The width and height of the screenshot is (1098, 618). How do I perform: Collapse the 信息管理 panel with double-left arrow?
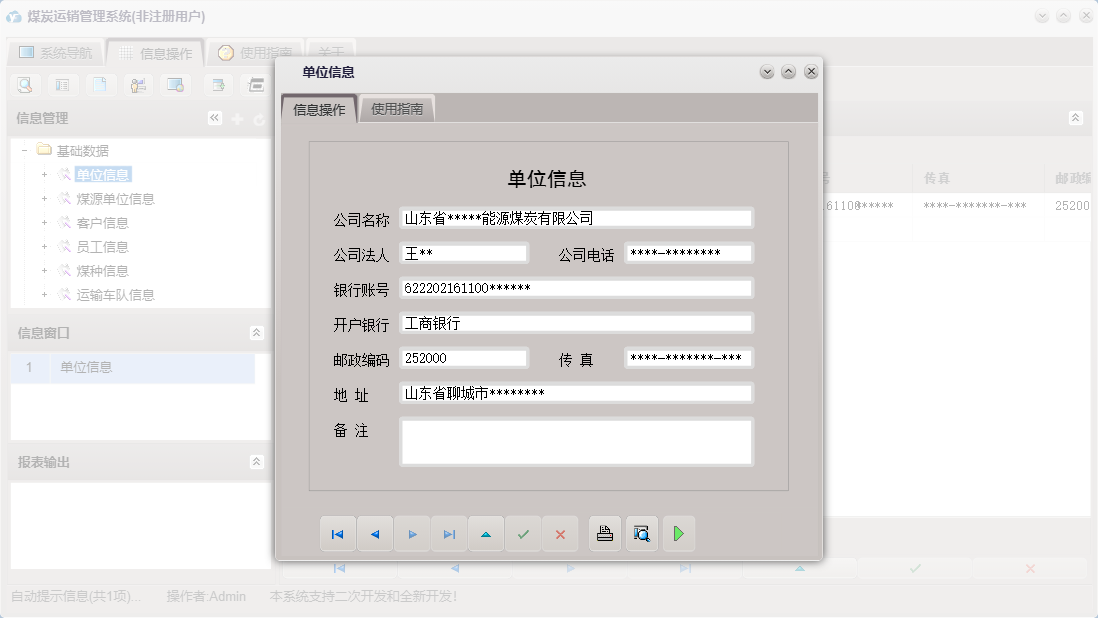click(x=214, y=117)
